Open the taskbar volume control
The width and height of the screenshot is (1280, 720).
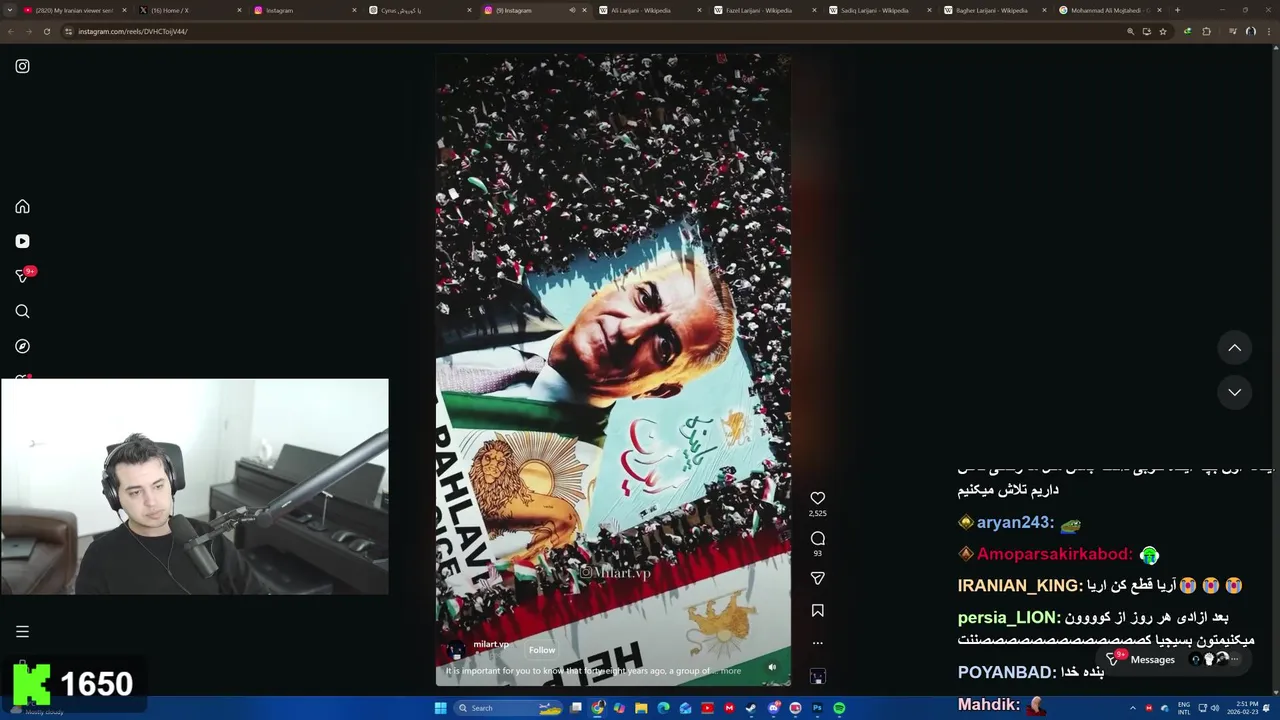click(x=1215, y=708)
